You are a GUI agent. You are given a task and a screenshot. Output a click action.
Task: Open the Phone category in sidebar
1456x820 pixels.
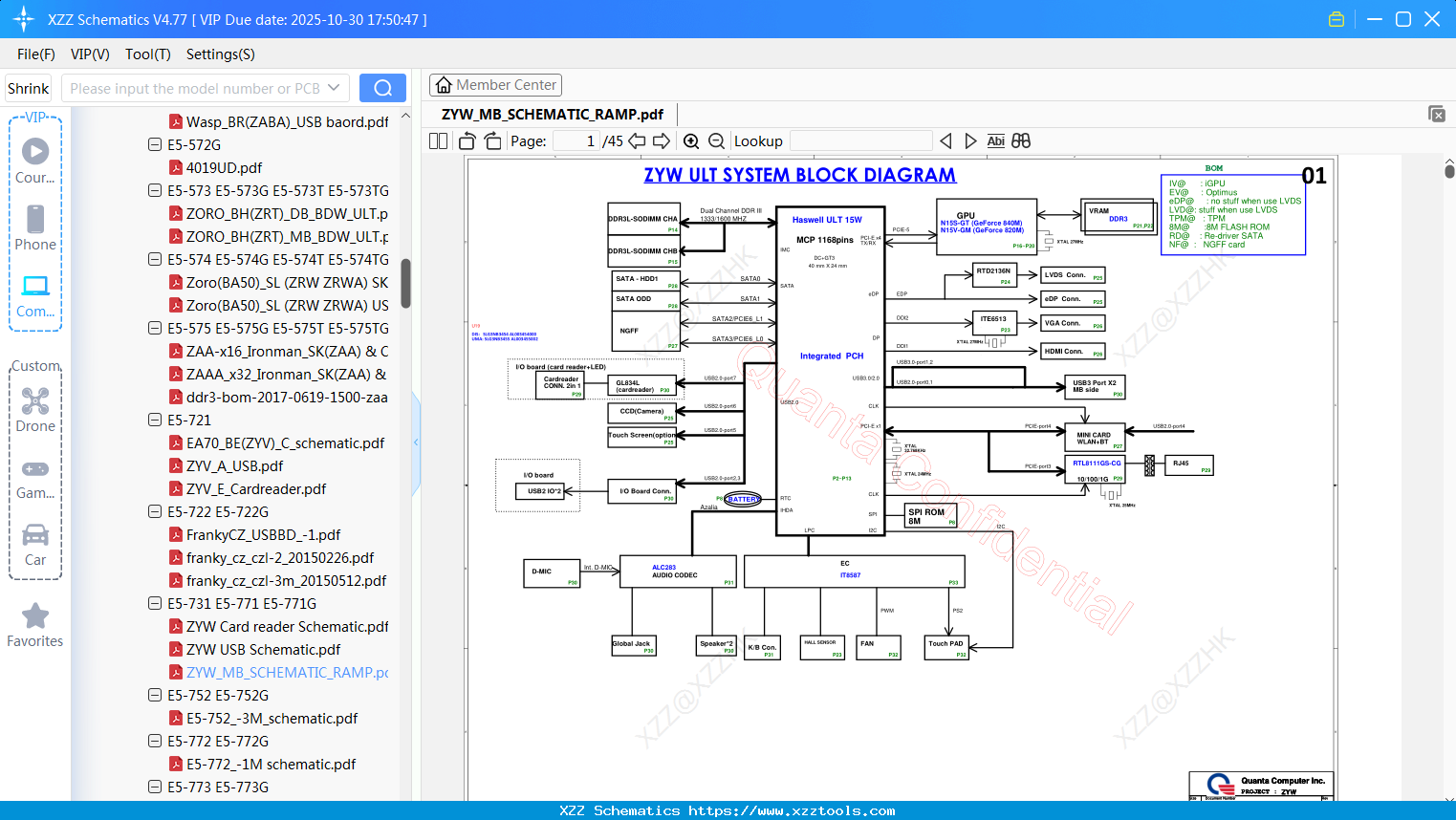[35, 227]
